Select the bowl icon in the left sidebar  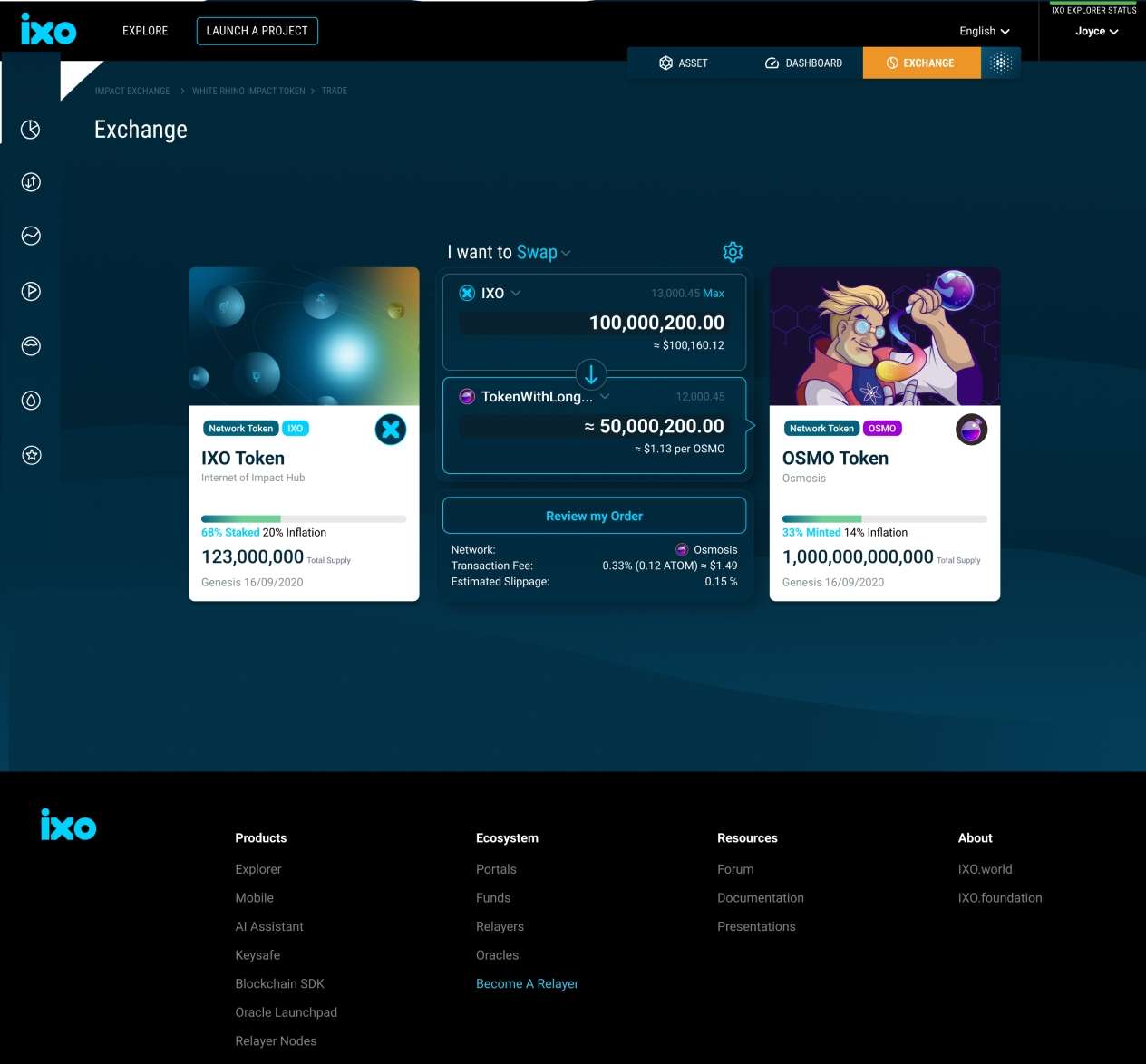pyautogui.click(x=31, y=345)
